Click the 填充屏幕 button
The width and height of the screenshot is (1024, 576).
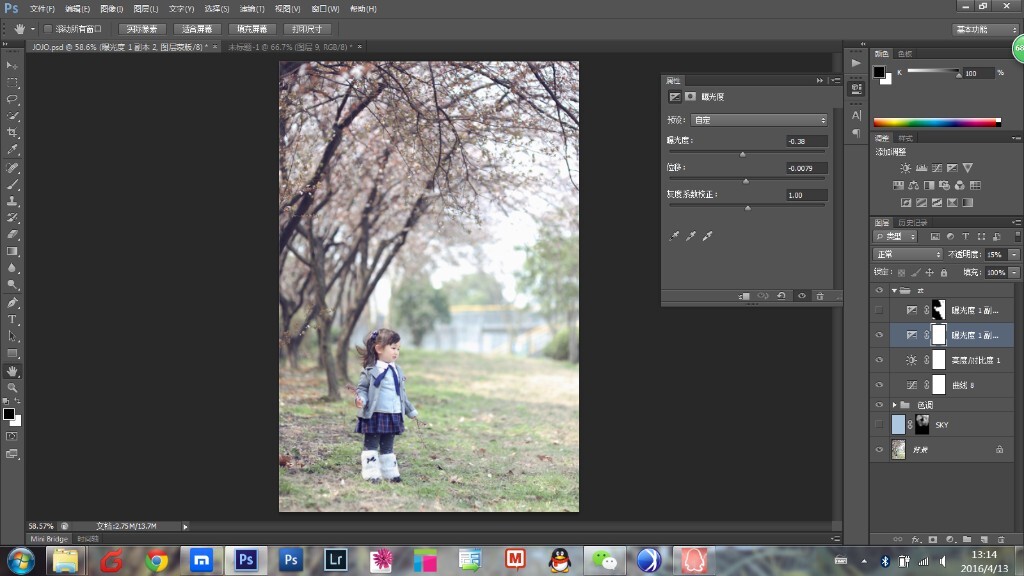point(252,29)
